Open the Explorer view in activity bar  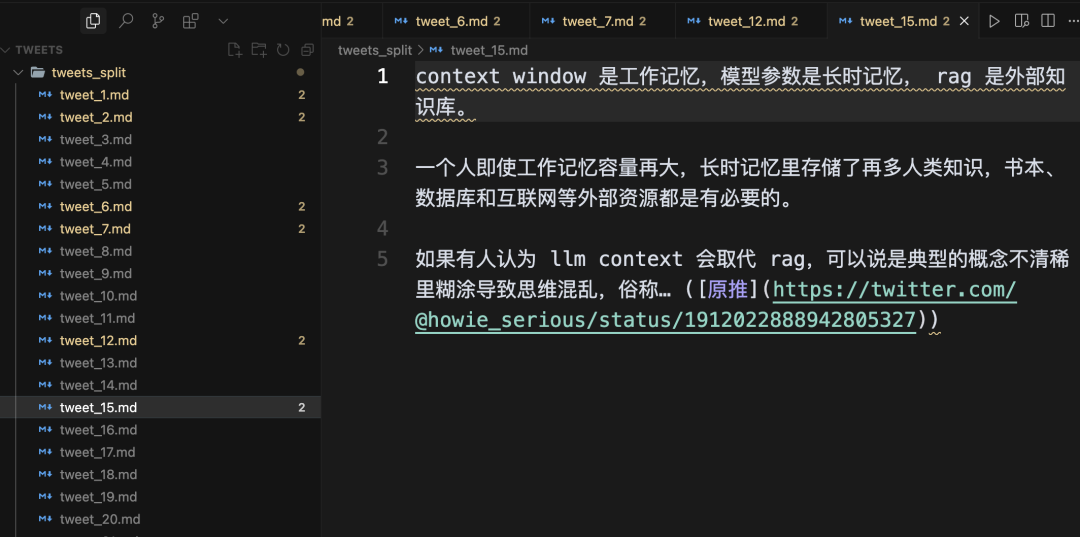pos(93,21)
